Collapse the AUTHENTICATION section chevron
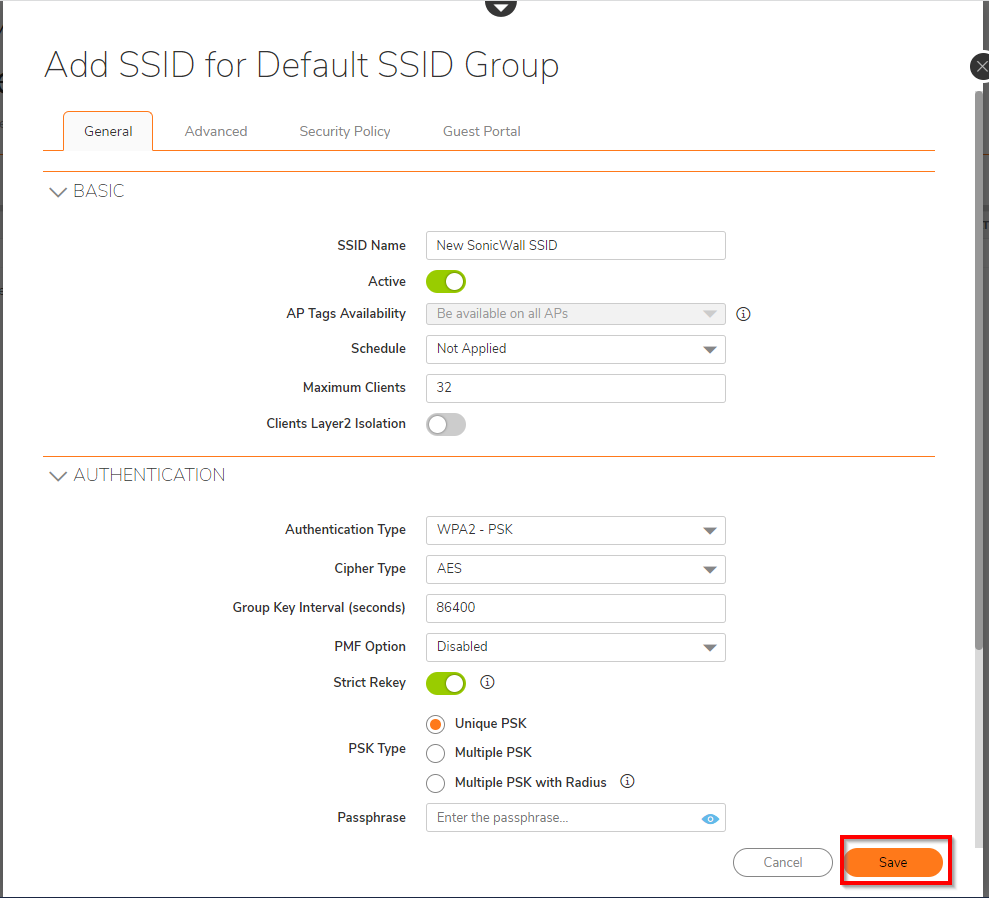Viewport: 989px width, 898px height. point(57,476)
